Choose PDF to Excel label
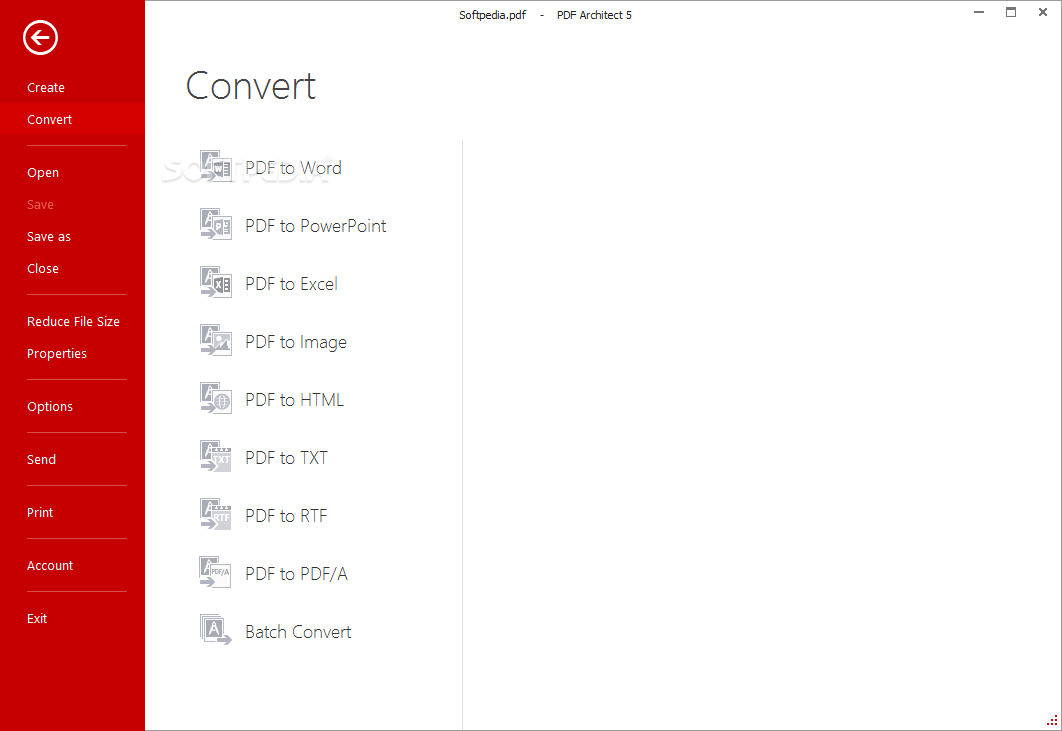1062x731 pixels. 291,284
